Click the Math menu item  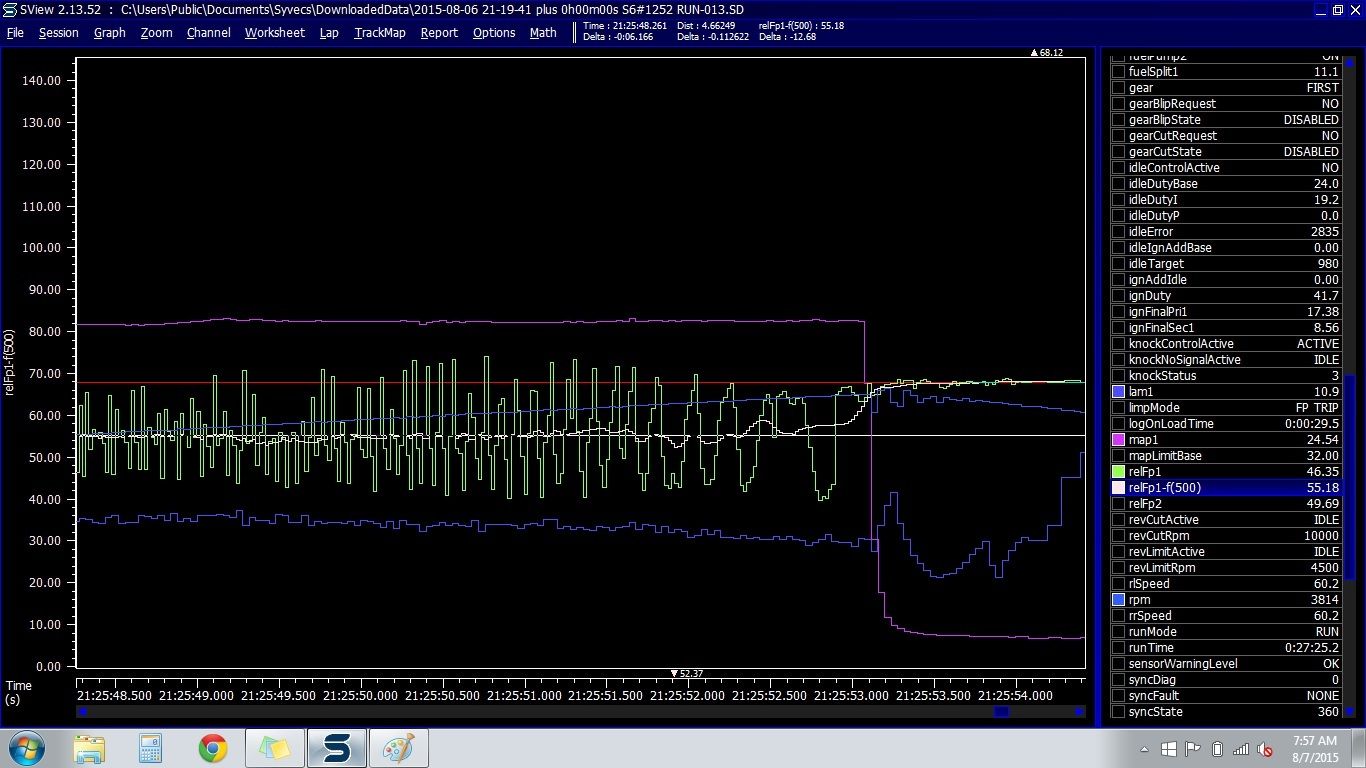click(543, 32)
